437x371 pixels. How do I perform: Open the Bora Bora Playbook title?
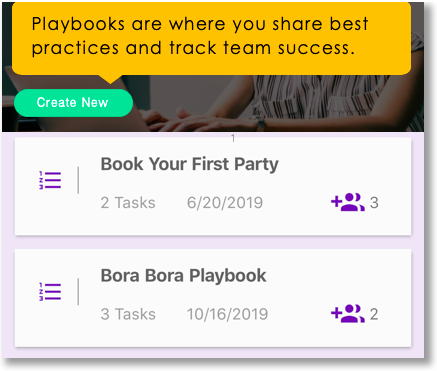[x=183, y=276]
